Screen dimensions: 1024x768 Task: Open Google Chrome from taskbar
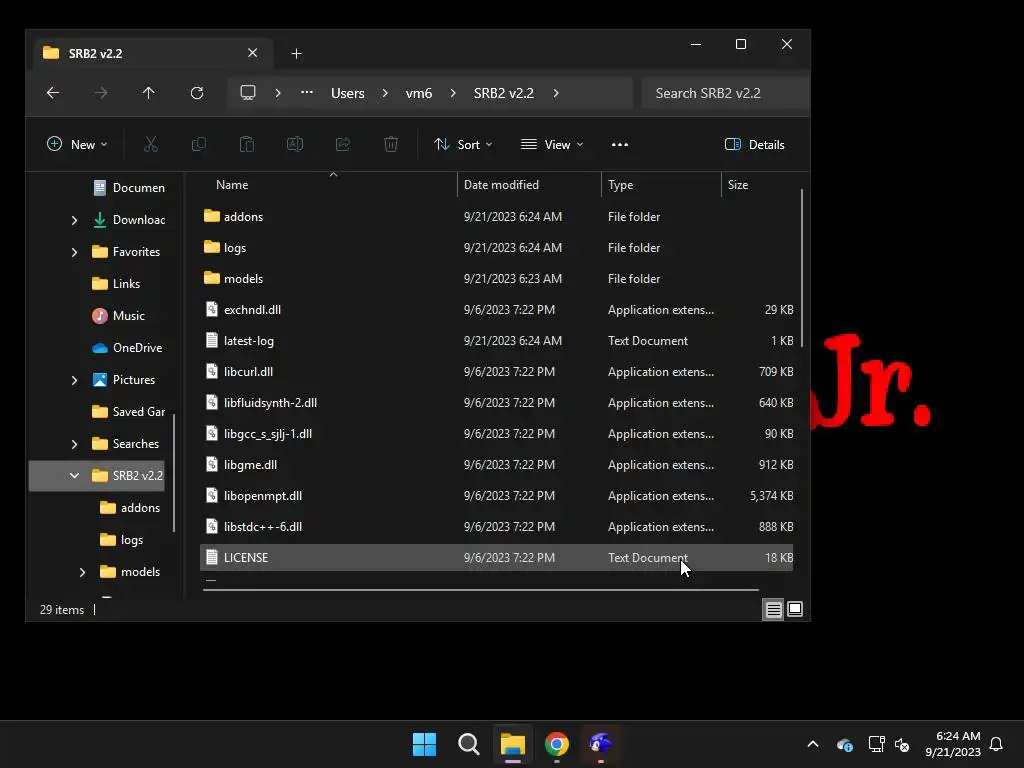pos(556,744)
